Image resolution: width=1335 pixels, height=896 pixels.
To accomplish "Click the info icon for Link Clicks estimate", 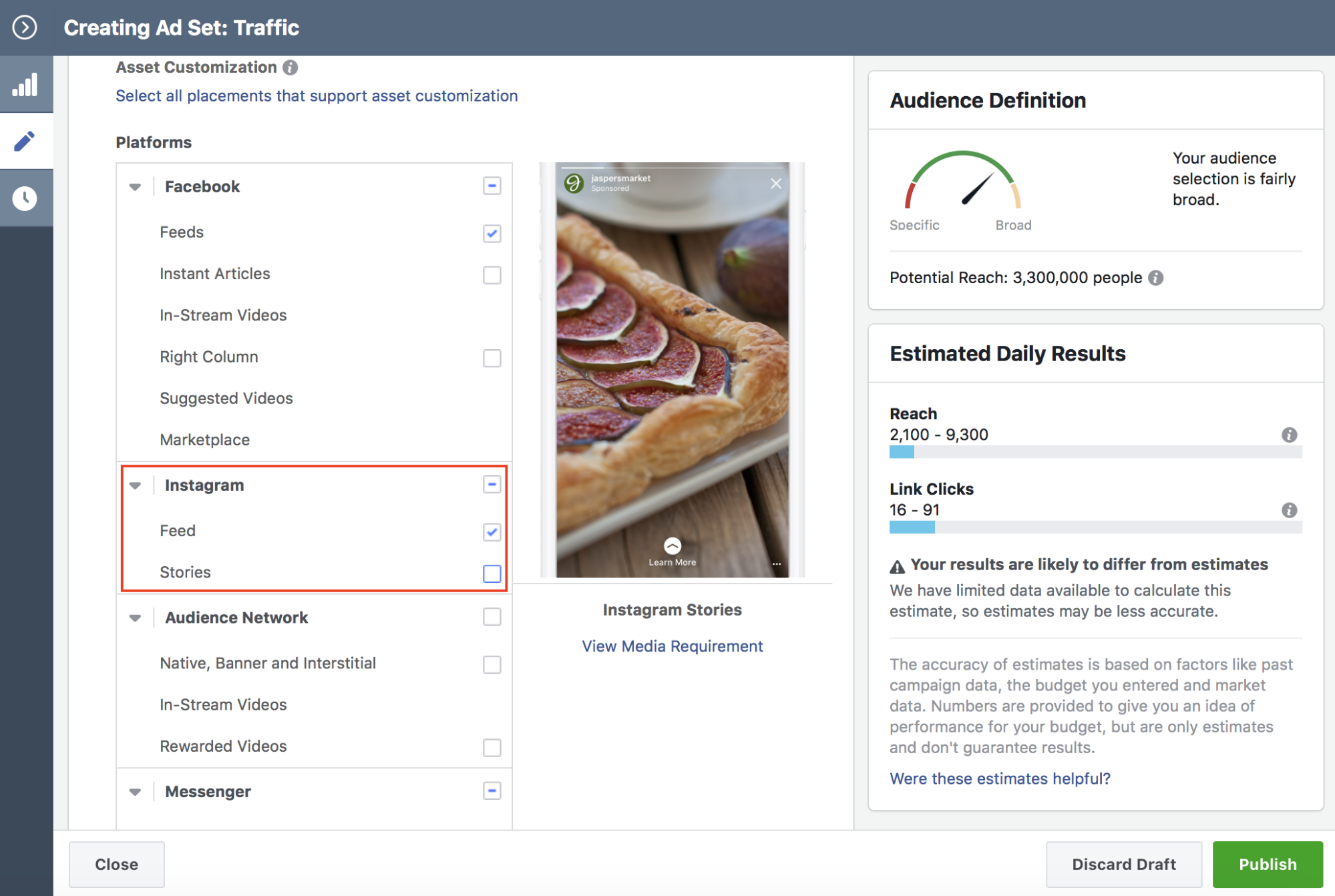I will pos(1289,510).
